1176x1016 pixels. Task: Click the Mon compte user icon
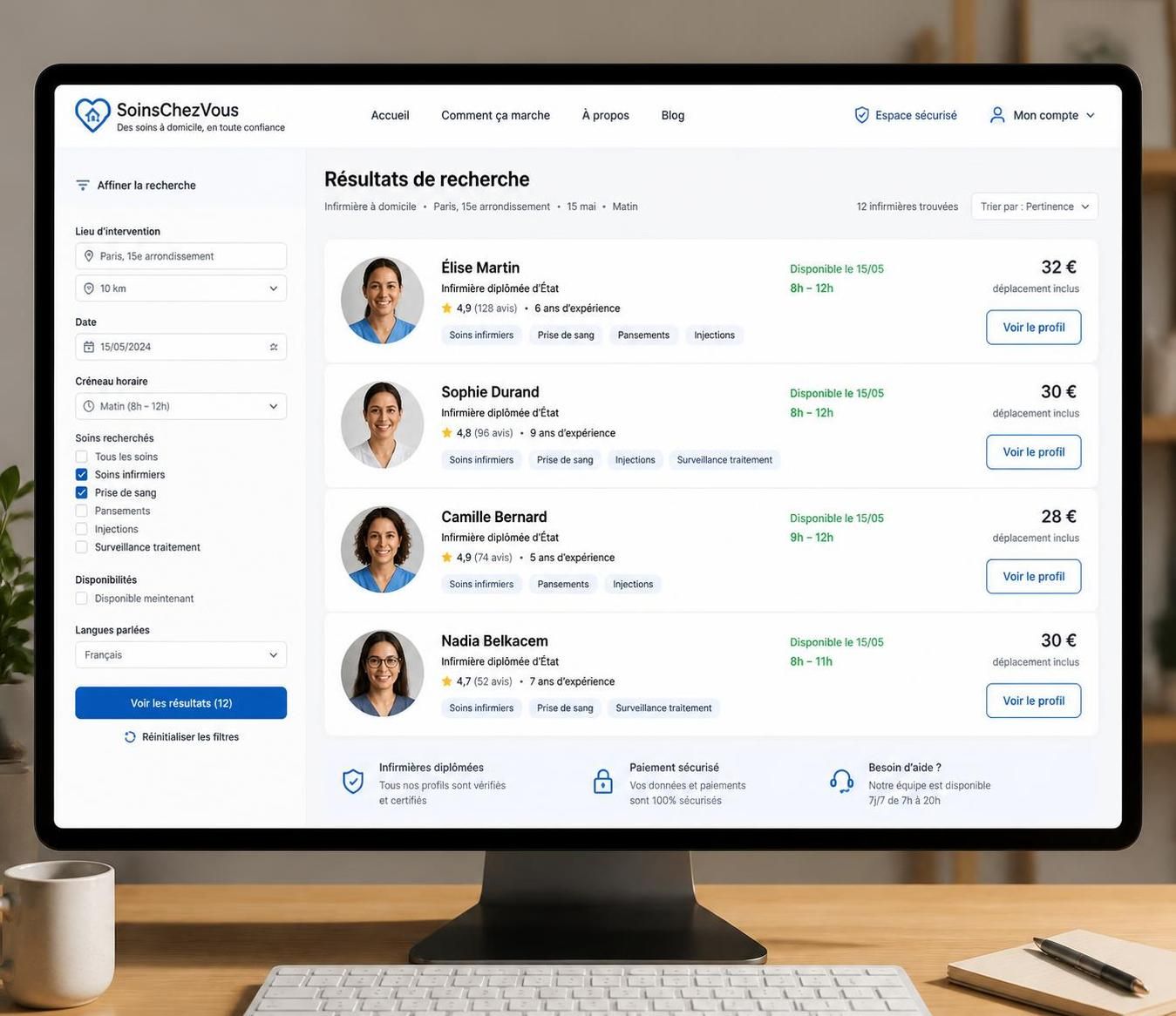click(x=997, y=115)
